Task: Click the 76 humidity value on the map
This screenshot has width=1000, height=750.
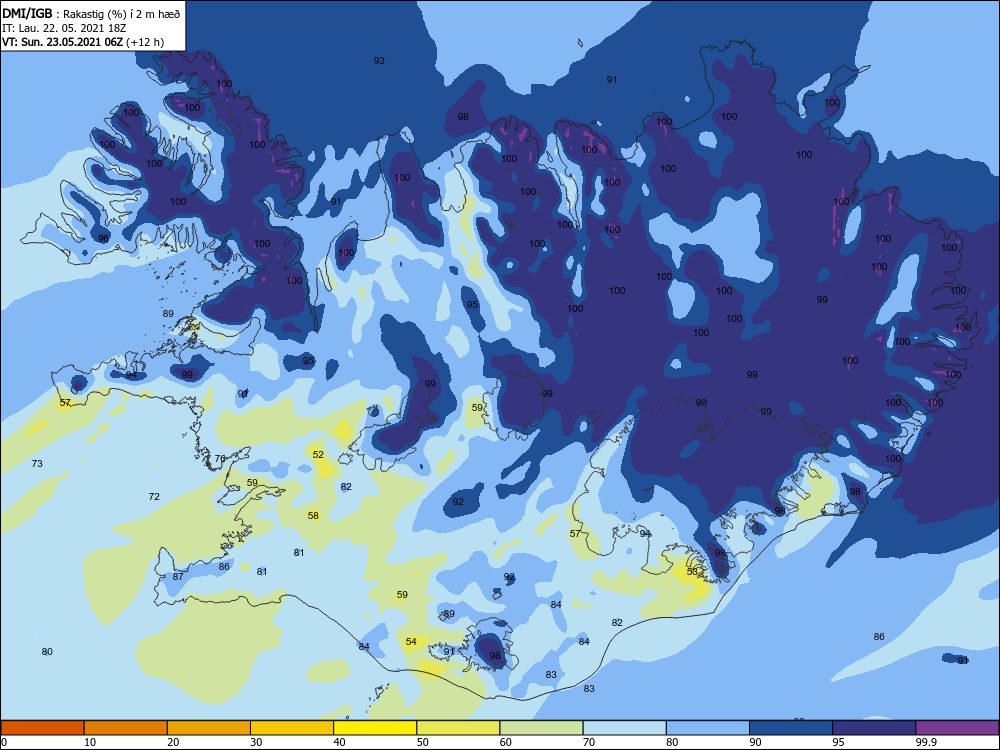Action: click(x=220, y=459)
